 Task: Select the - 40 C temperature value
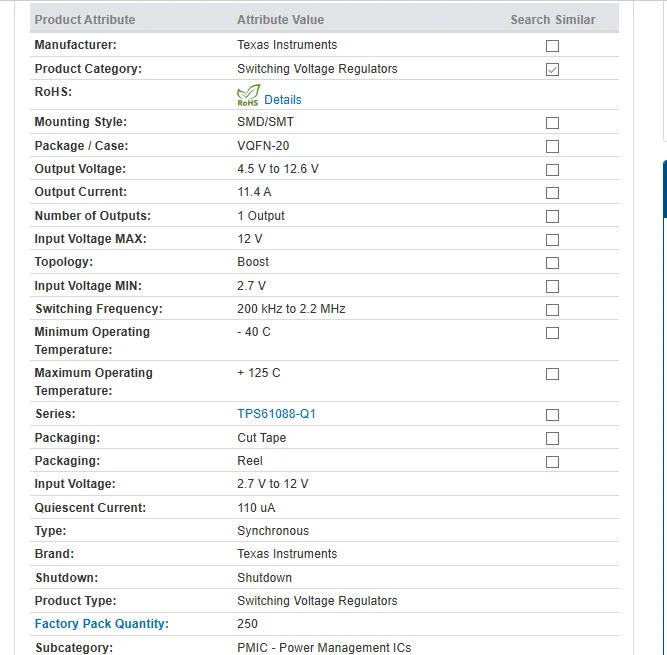coord(254,332)
